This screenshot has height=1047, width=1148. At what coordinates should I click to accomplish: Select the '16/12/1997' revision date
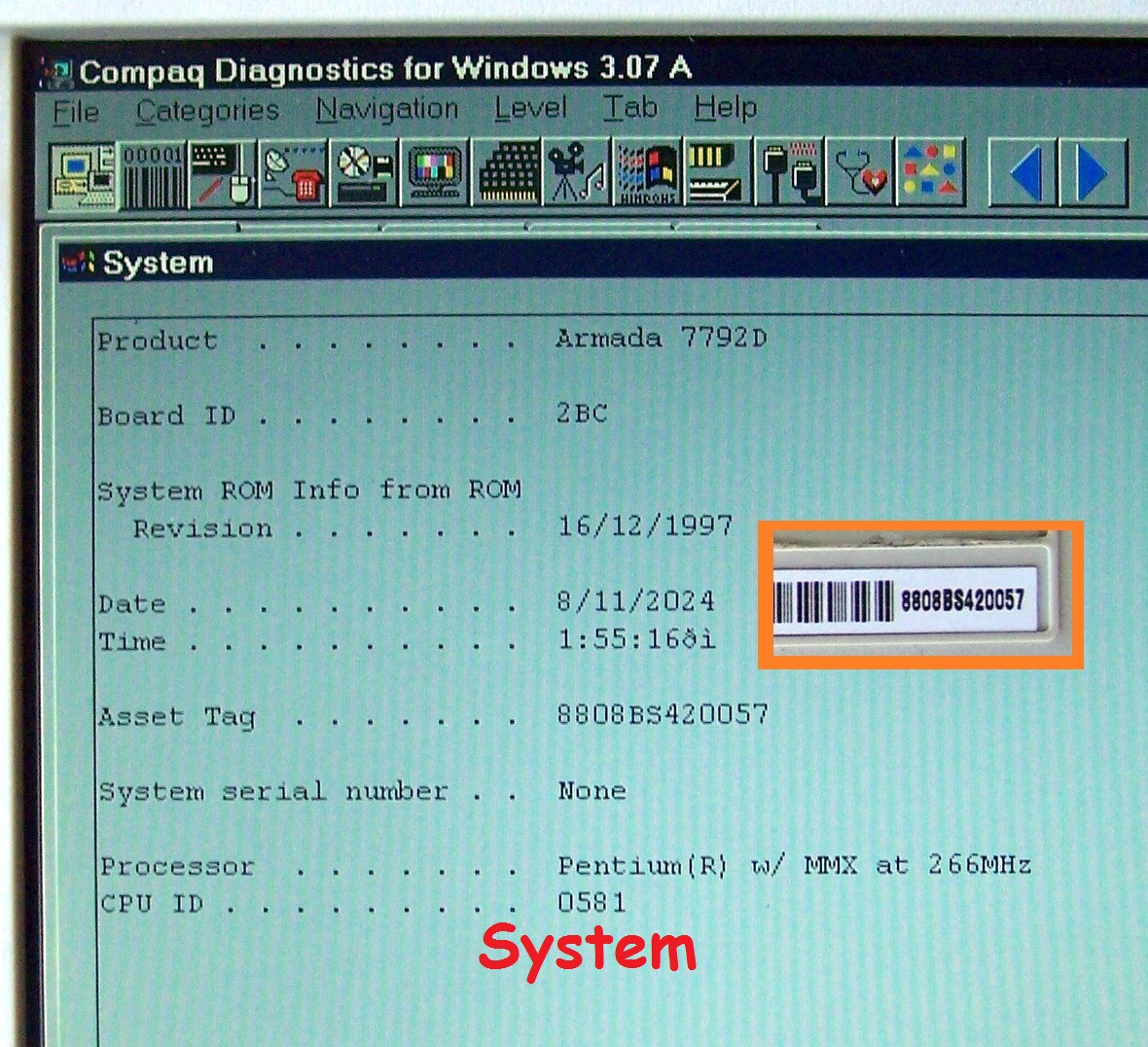coord(645,525)
